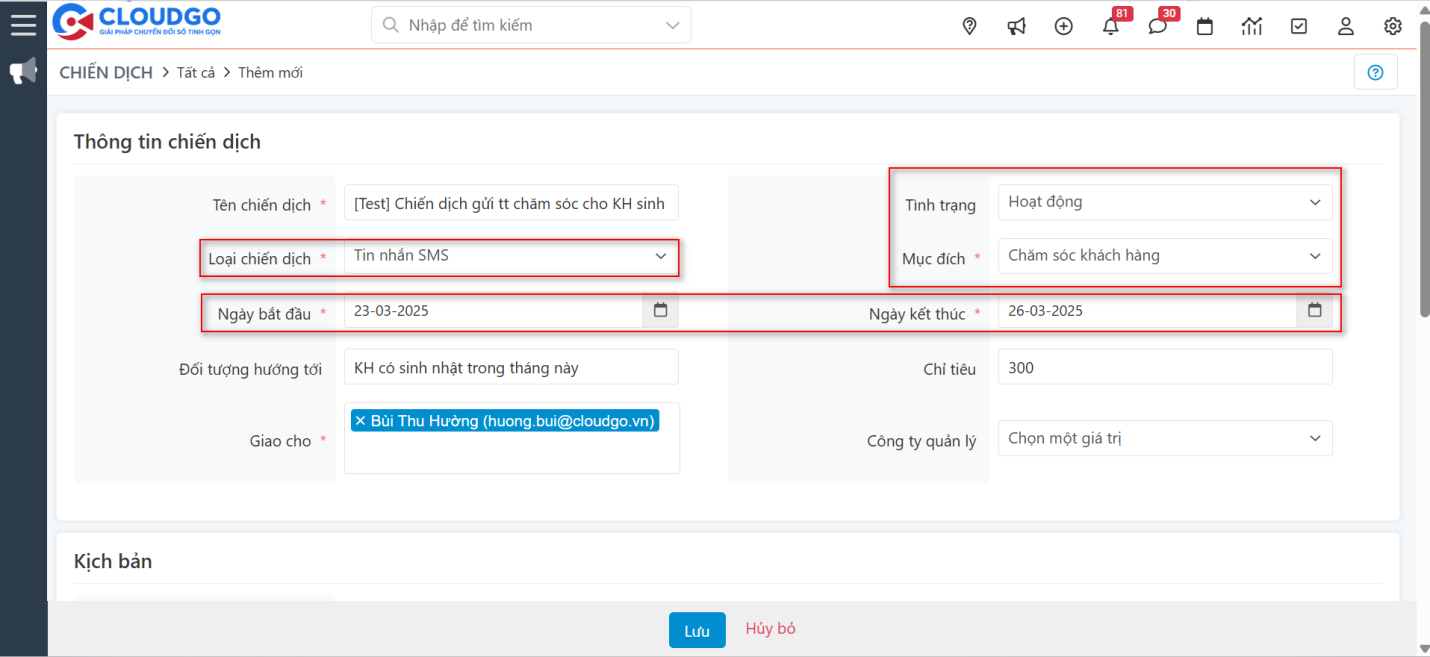Viewport: 1430px width, 657px height.
Task: Open the calendar icon in the top bar
Action: pyautogui.click(x=1204, y=26)
